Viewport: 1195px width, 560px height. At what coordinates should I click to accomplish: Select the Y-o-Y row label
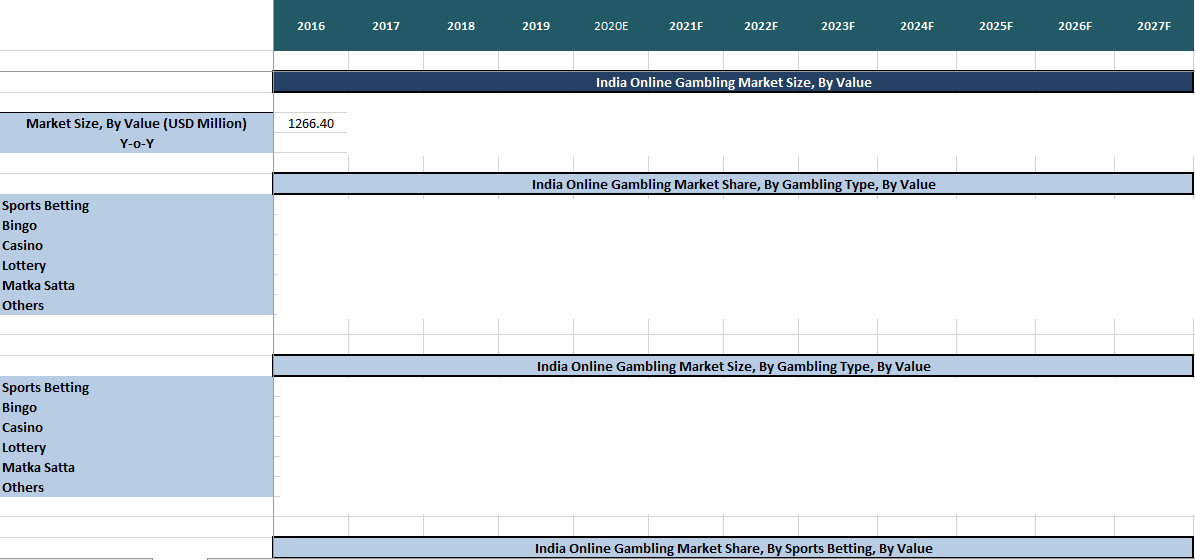(x=136, y=143)
